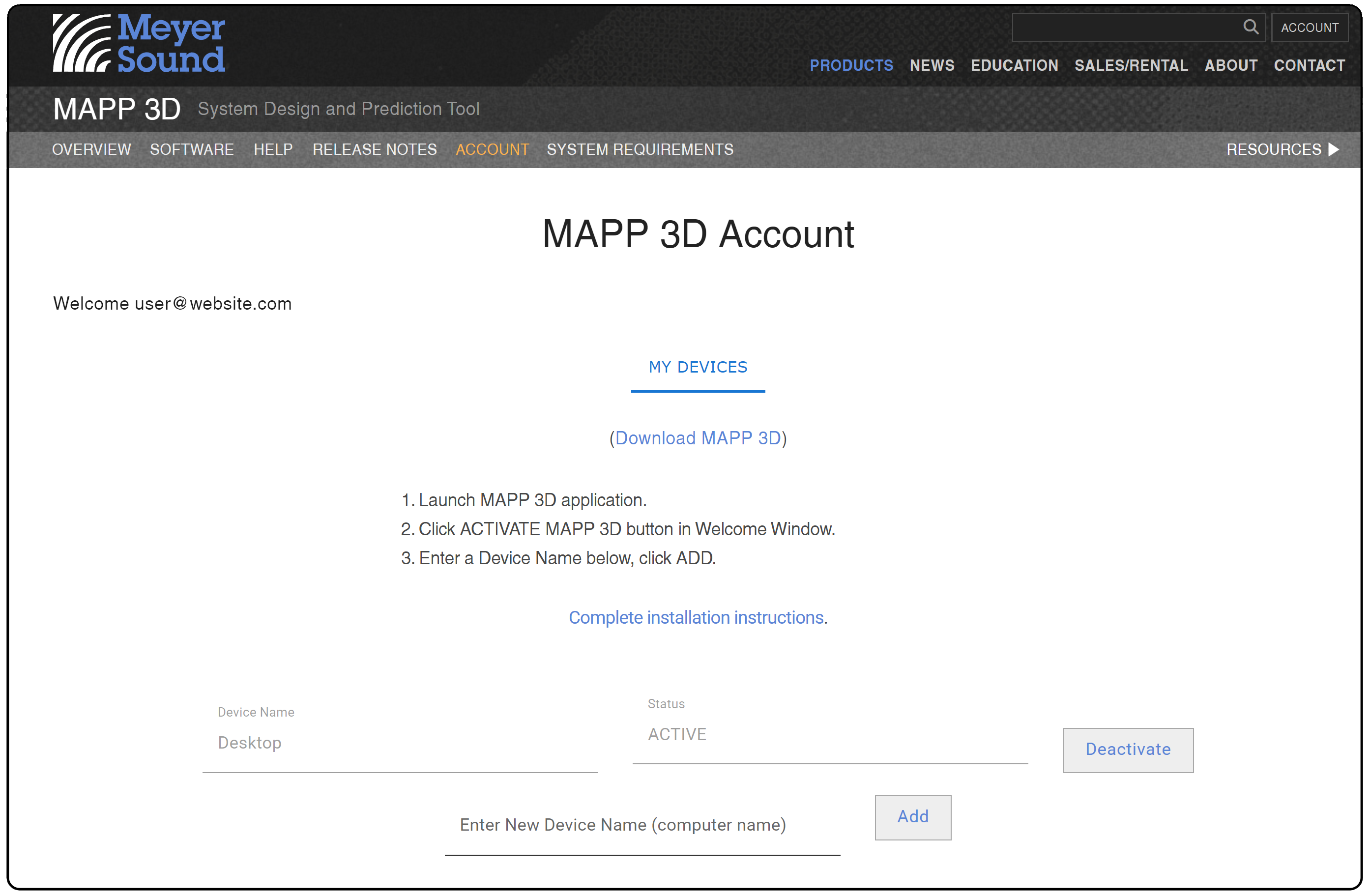Click step 2 Click ACTIVATE MAPP 3D text
This screenshot has width=1370, height=896.
click(x=617, y=529)
